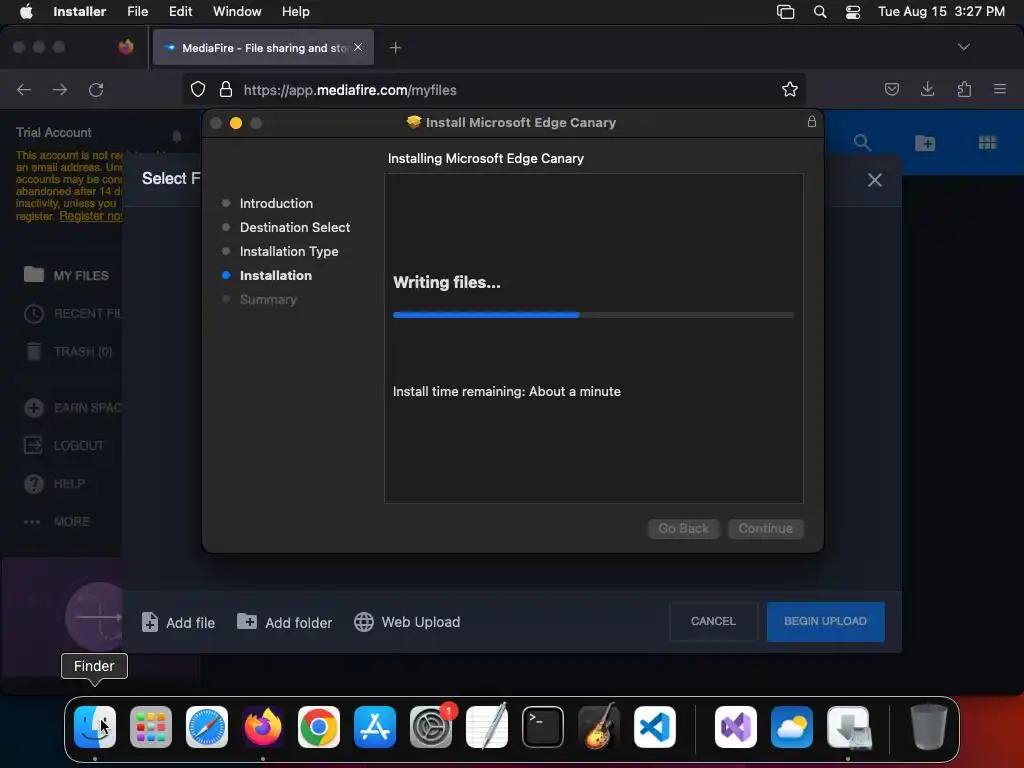Click the Installer app icon in dock

point(848,727)
